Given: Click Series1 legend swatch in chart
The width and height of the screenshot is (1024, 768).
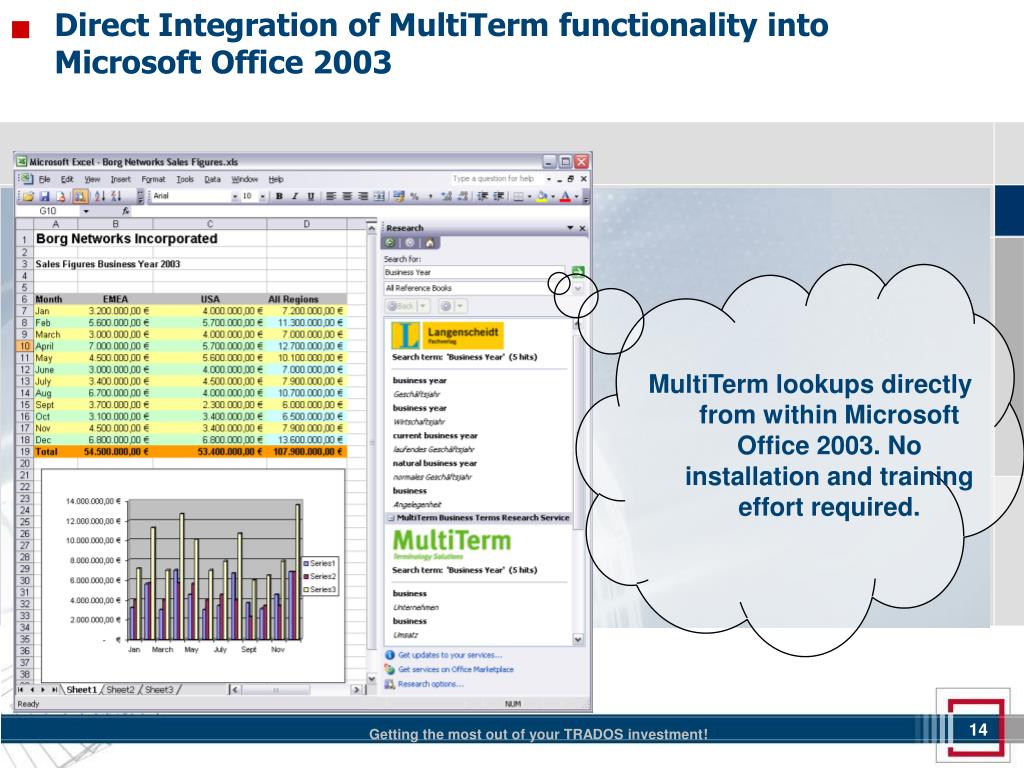Looking at the screenshot, I should tap(306, 564).
